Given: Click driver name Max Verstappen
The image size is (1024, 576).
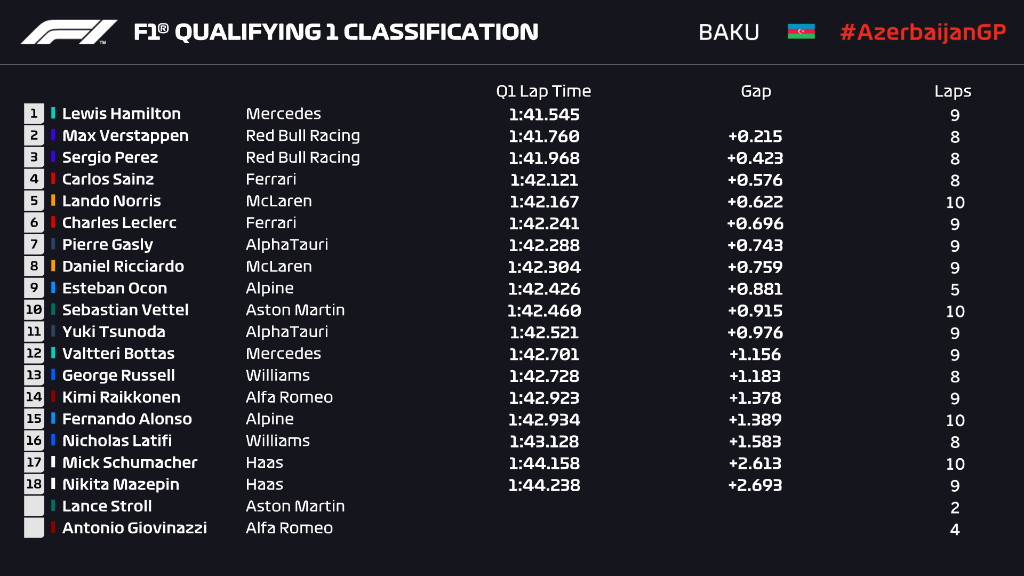Looking at the screenshot, I should tap(125, 136).
